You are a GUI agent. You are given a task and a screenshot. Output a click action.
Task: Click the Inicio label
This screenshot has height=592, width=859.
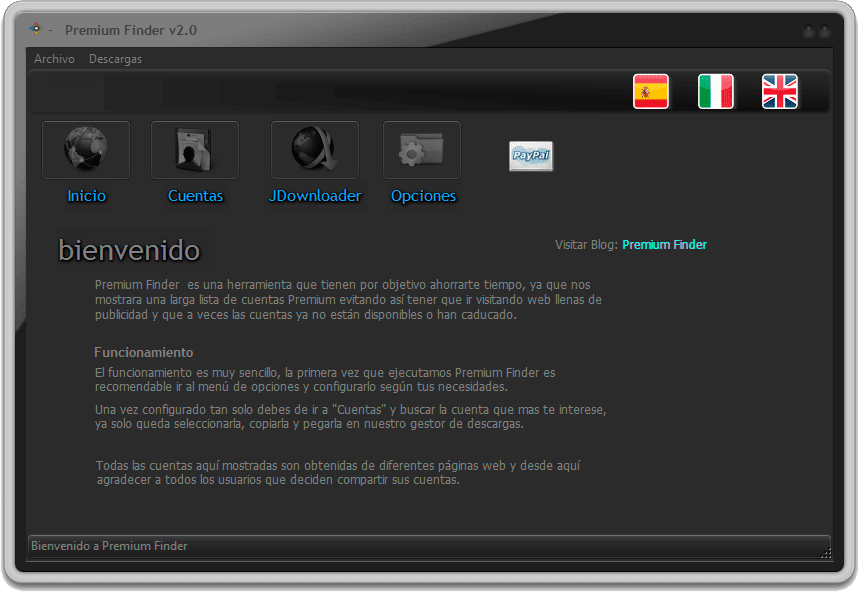pyautogui.click(x=87, y=196)
